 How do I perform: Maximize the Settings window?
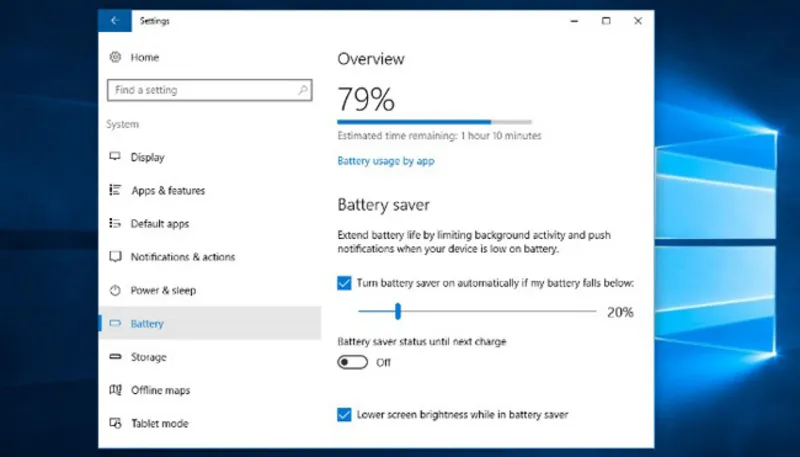[x=606, y=21]
